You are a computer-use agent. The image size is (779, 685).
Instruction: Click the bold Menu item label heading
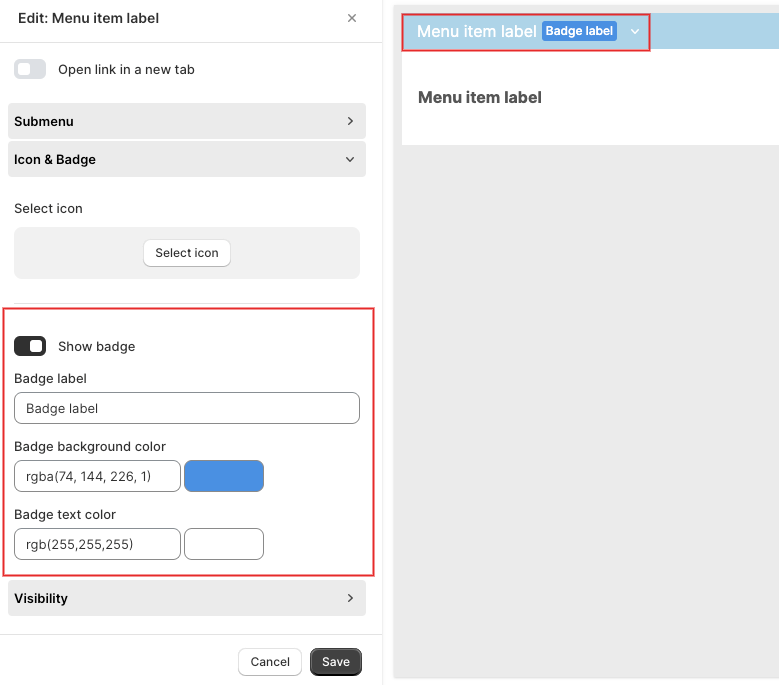tap(480, 97)
